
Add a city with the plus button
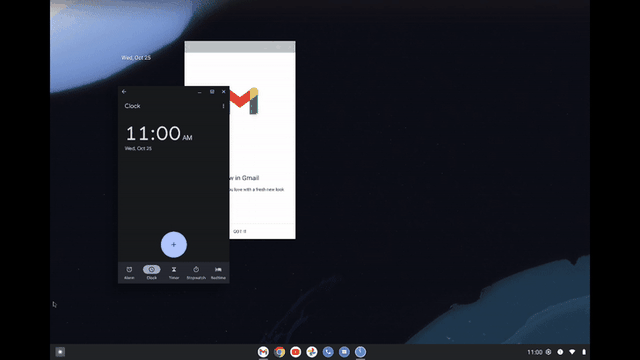click(173, 244)
